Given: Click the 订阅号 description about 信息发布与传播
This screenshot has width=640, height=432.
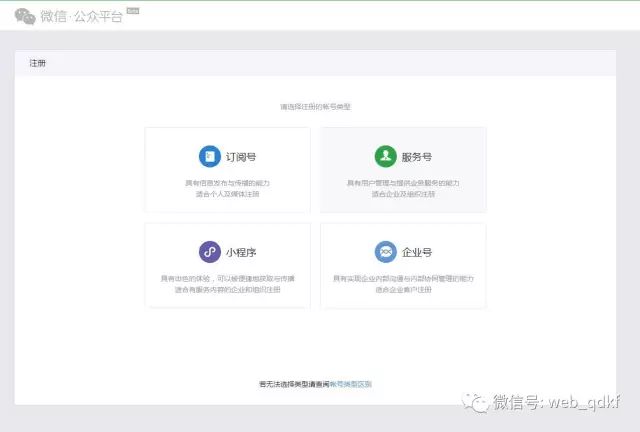Looking at the screenshot, I should 227,188.
